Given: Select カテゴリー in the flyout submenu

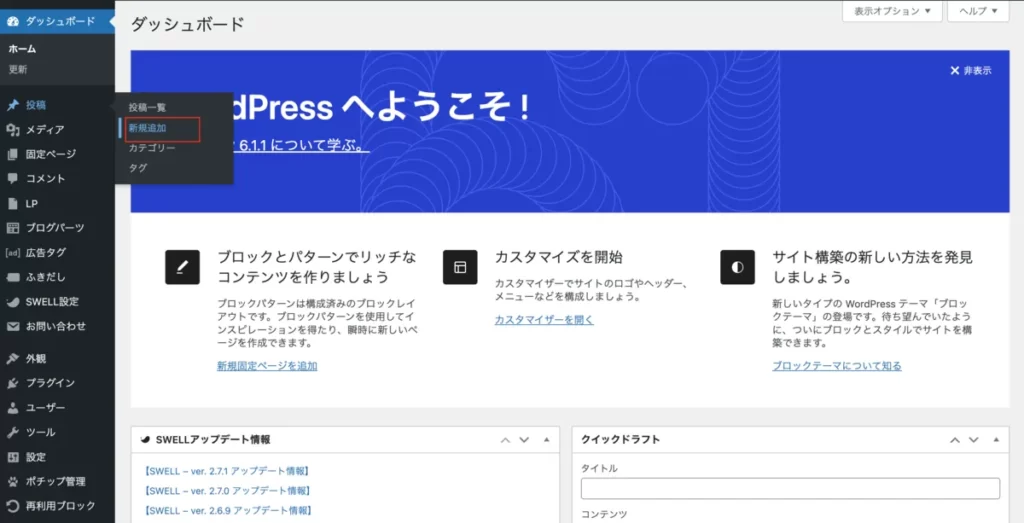Looking at the screenshot, I should click(152, 148).
